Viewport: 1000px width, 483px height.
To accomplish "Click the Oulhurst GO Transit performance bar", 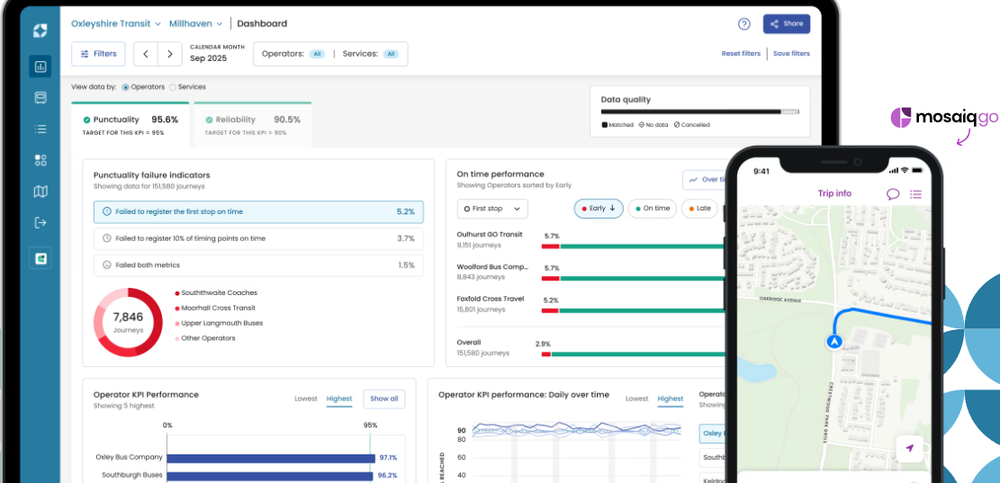I will coord(633,246).
